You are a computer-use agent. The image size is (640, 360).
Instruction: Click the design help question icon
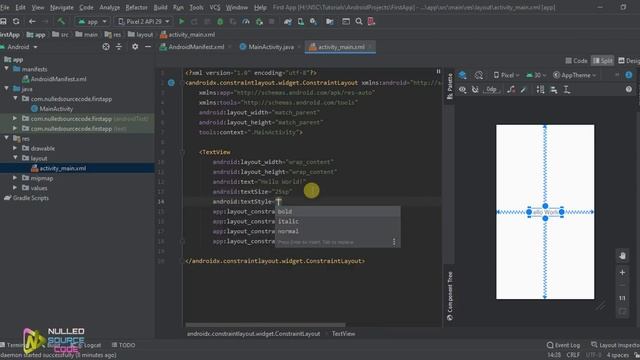[629, 89]
